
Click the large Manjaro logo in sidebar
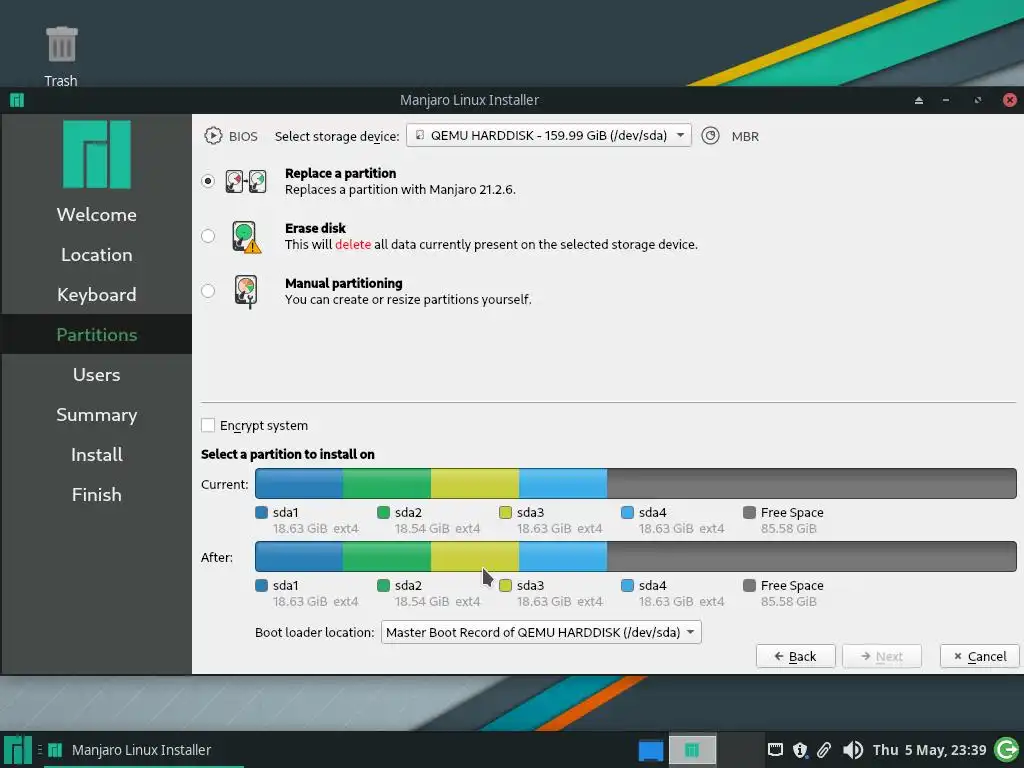97,155
